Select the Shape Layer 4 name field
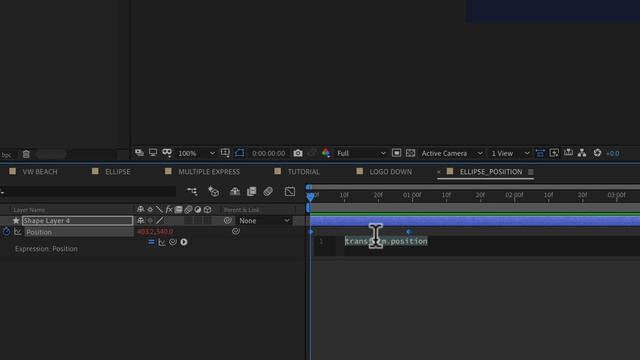This screenshot has height=360, width=640. (78, 220)
